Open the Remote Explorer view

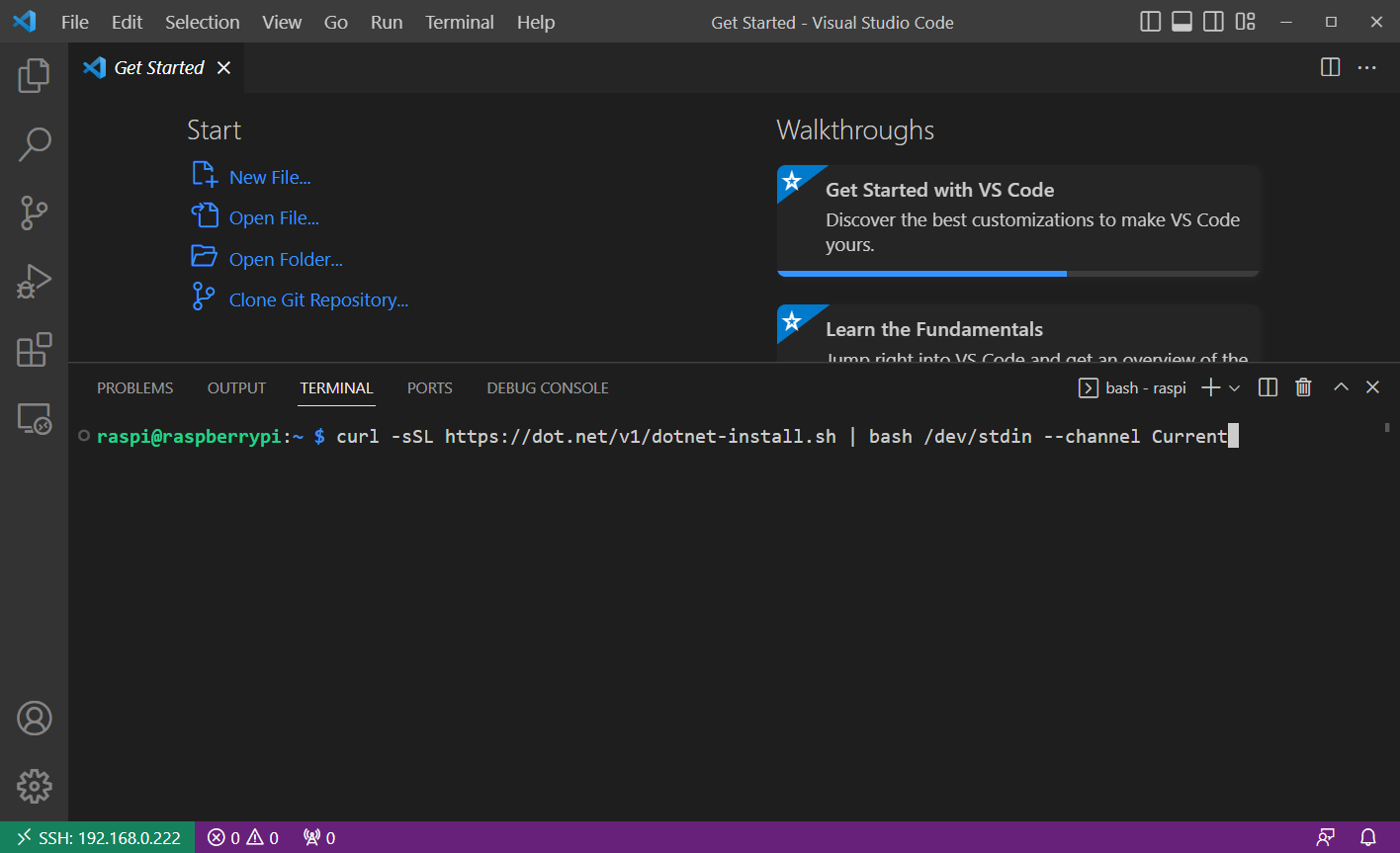pyautogui.click(x=34, y=419)
